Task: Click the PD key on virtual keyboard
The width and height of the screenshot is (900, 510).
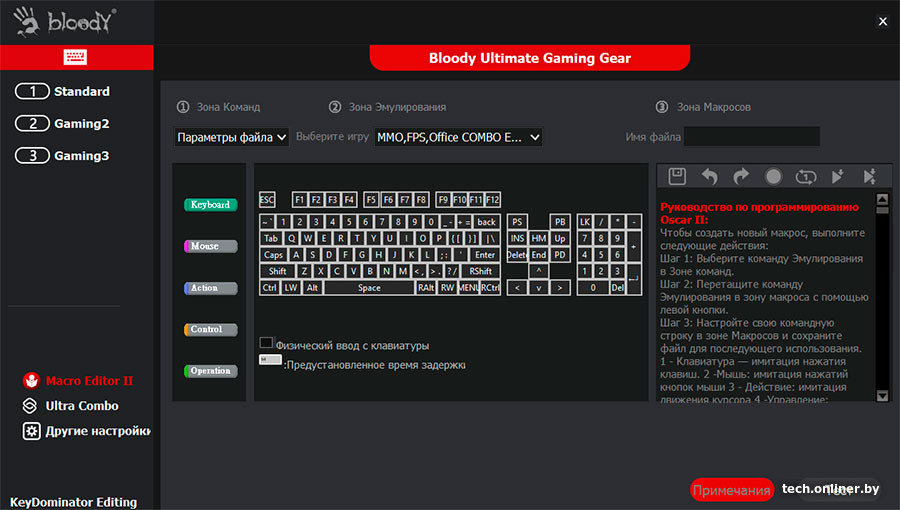Action: point(560,255)
